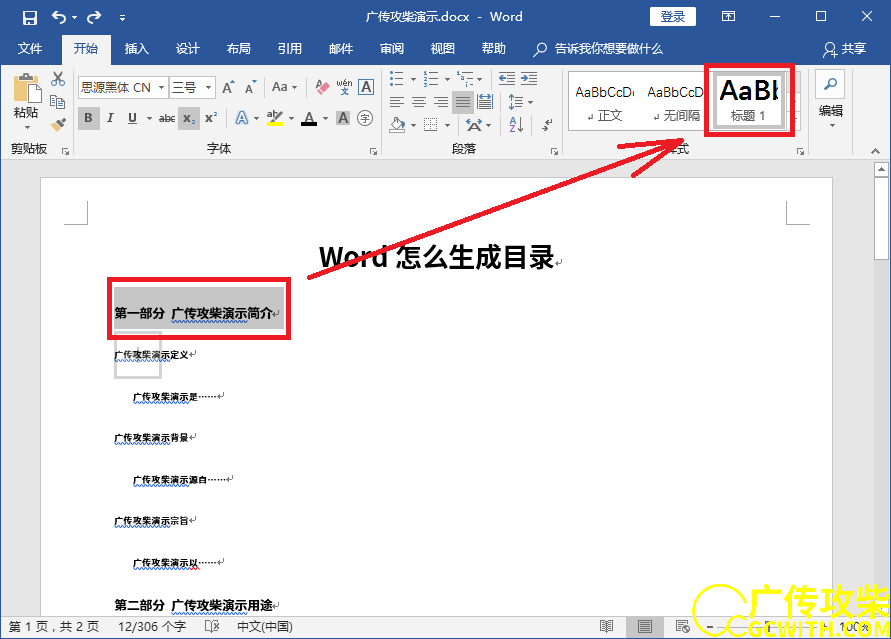Apply distributed alignment
The height and width of the screenshot is (639, 891).
[x=485, y=102]
